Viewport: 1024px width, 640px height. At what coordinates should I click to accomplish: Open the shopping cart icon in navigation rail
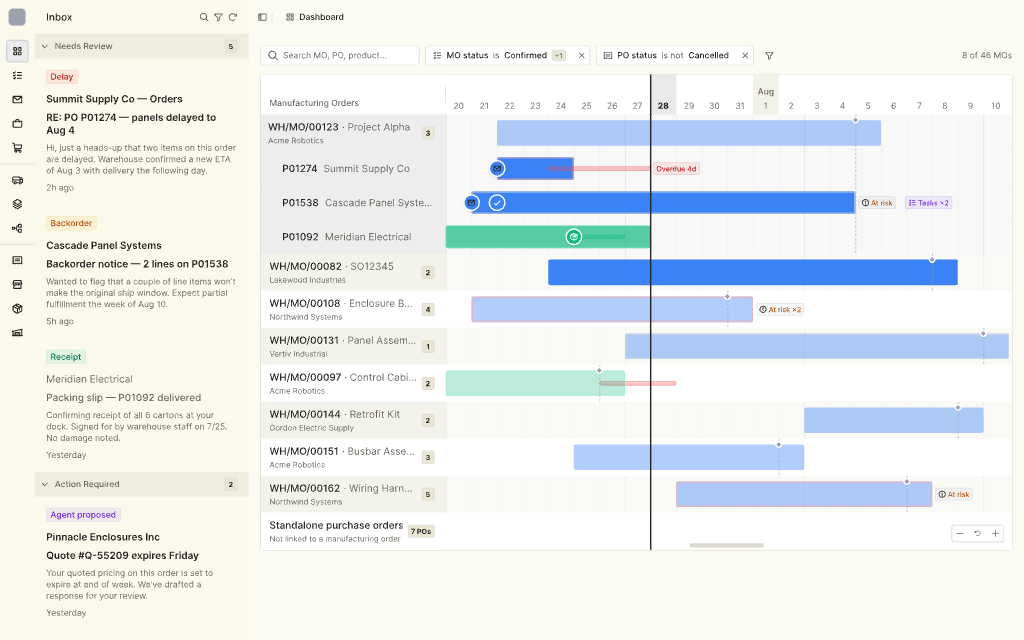(x=18, y=148)
